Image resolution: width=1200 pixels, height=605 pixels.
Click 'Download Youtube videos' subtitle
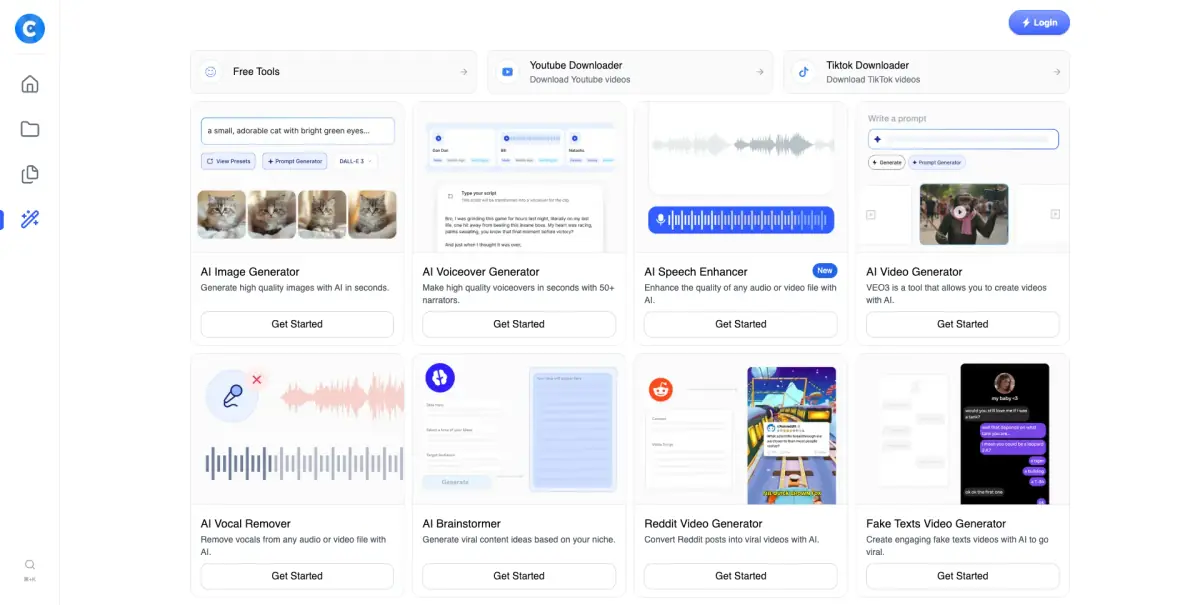[580, 80]
